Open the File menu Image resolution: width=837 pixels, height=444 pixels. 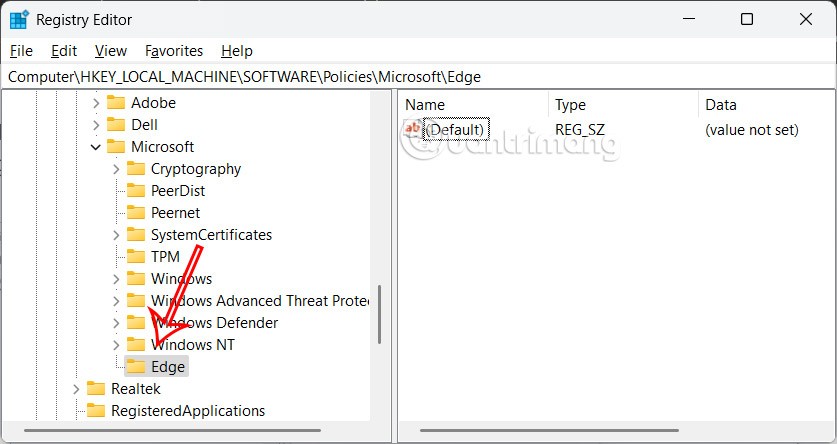(21, 50)
